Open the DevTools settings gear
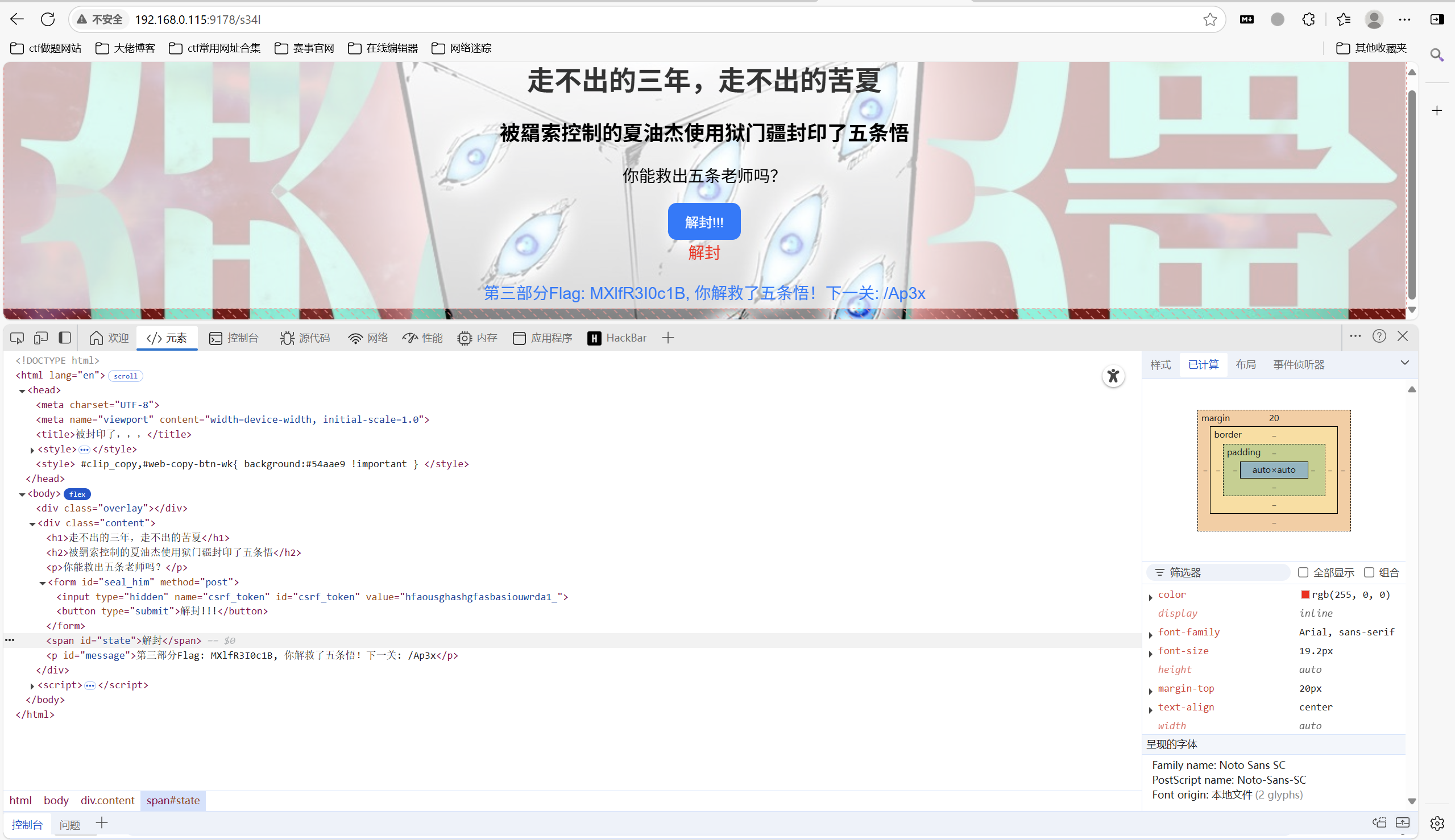Image resolution: width=1455 pixels, height=840 pixels. click(1437, 824)
